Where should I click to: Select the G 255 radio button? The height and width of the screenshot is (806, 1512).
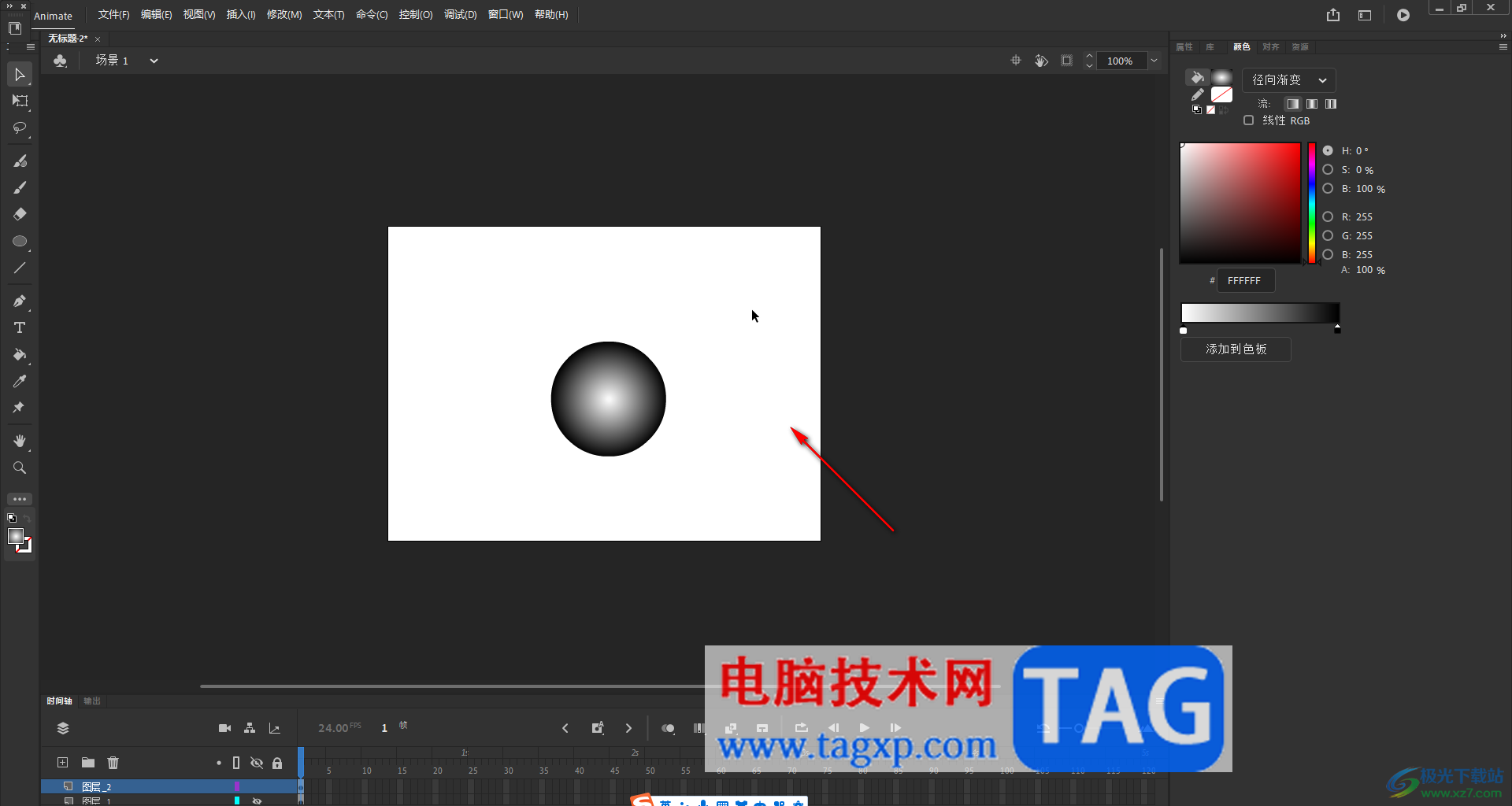tap(1328, 235)
